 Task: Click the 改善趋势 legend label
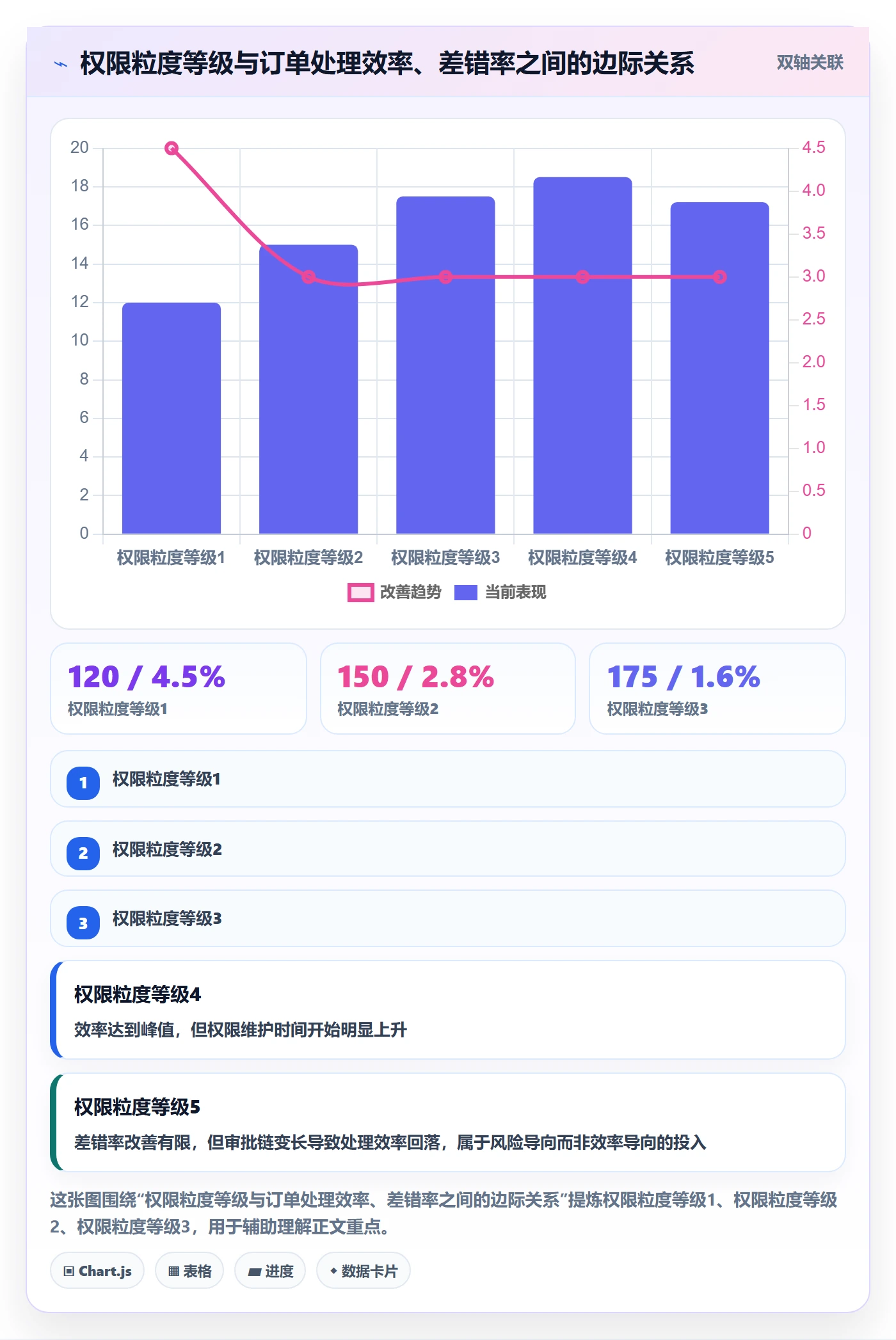click(x=411, y=593)
